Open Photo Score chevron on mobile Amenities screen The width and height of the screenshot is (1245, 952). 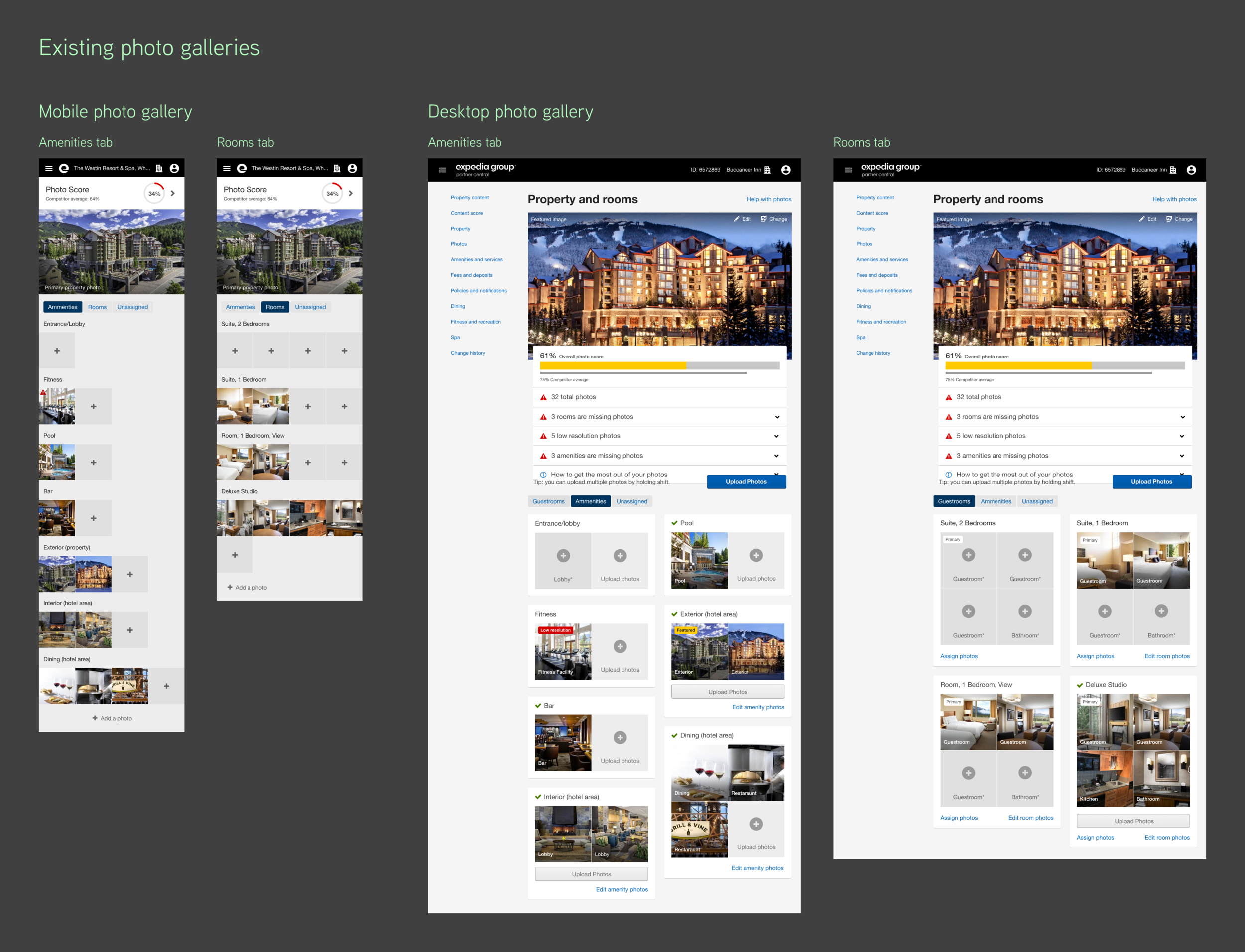[x=173, y=193]
